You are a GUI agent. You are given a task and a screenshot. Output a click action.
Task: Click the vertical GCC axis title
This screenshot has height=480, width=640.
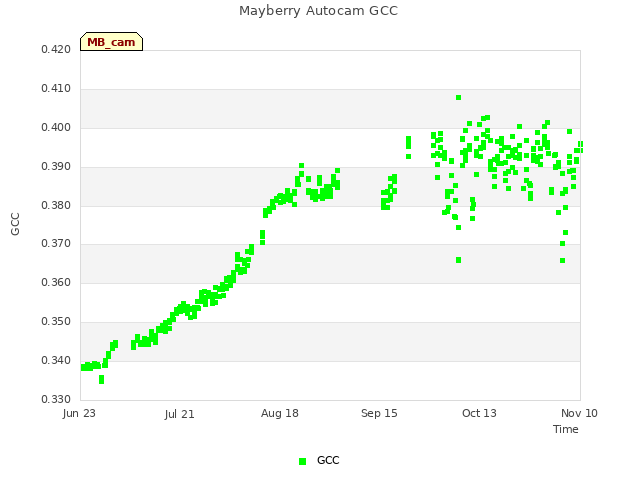(16, 224)
